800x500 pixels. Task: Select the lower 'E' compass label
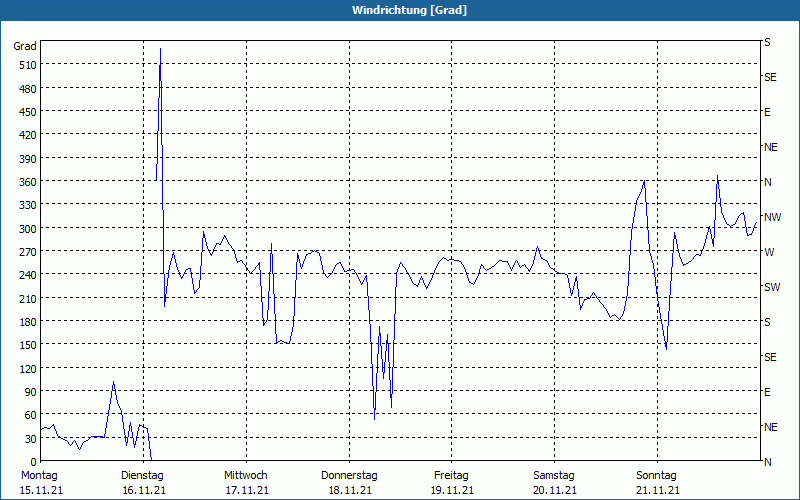[x=767, y=392]
